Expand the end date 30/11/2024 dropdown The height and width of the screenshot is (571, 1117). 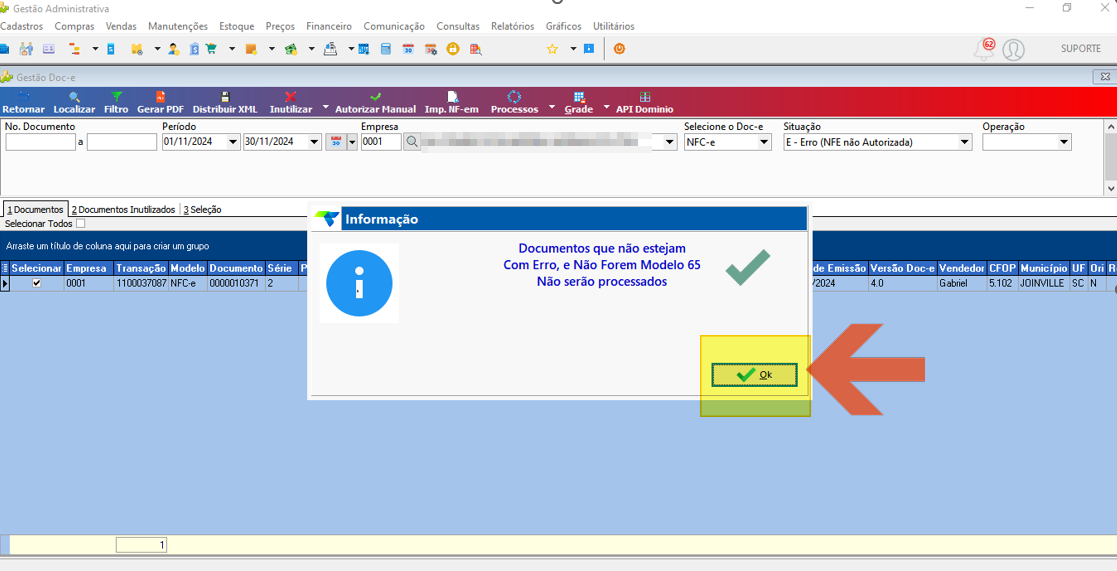point(314,142)
